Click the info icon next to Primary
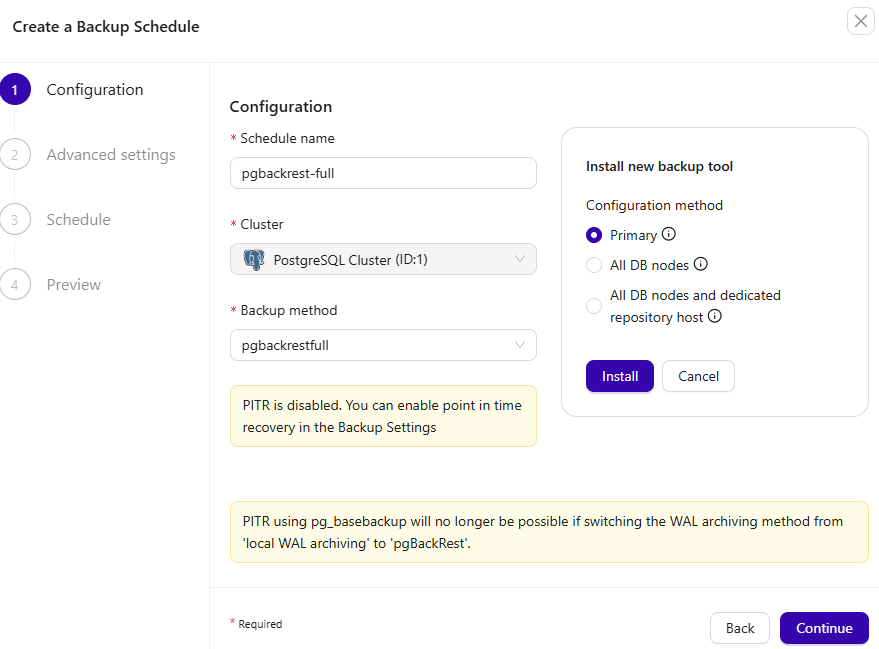Image resolution: width=879 pixels, height=649 pixels. click(x=669, y=235)
